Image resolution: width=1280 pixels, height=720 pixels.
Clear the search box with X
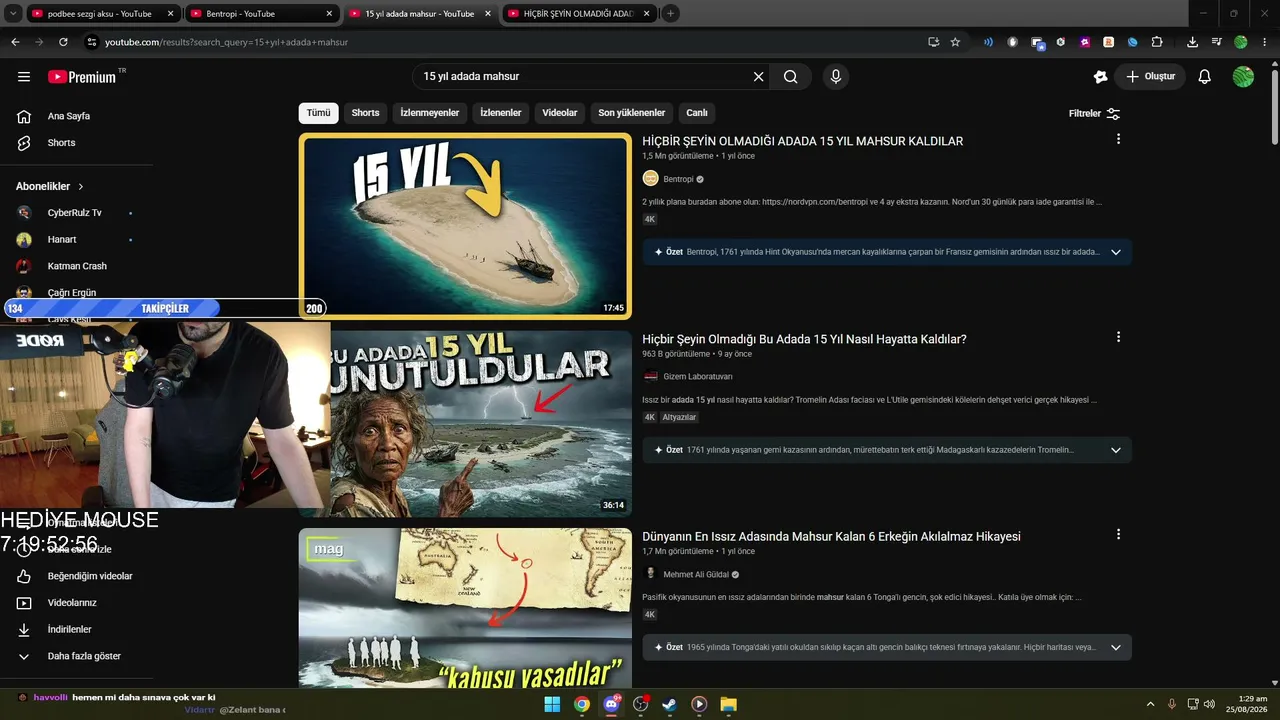[758, 77]
